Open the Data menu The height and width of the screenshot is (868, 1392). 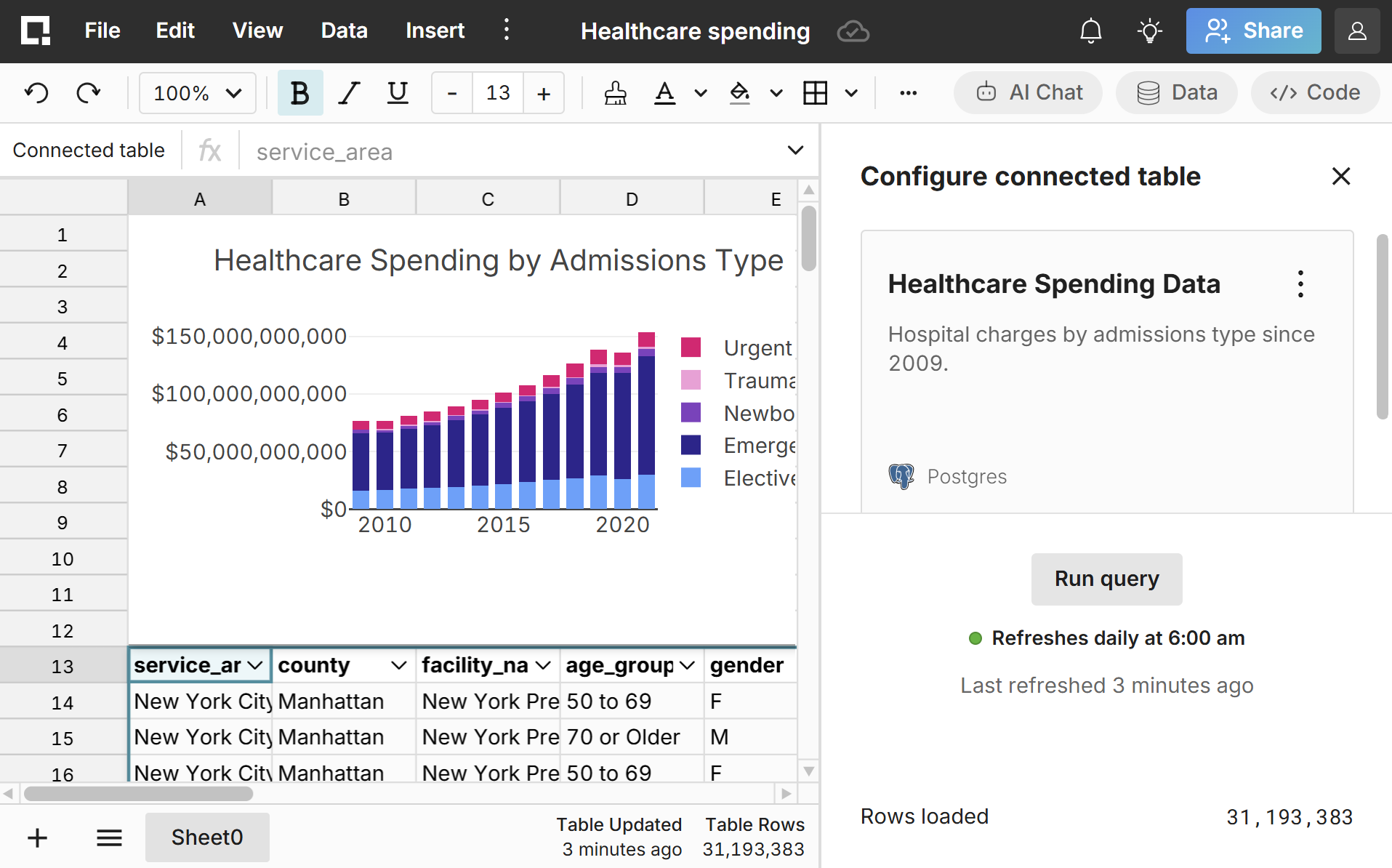(344, 31)
